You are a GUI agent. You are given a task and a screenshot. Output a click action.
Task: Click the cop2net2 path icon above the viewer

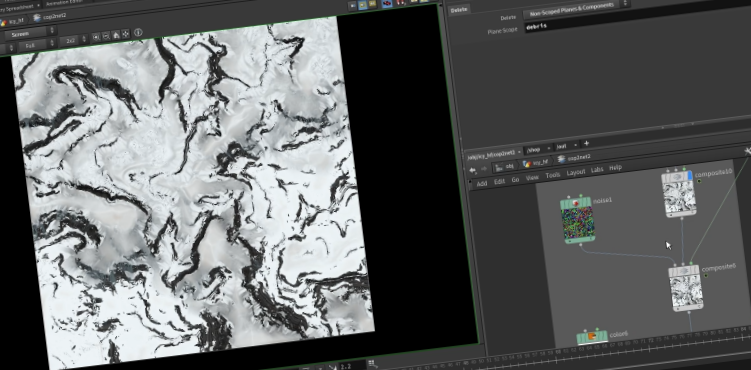[x=37, y=18]
